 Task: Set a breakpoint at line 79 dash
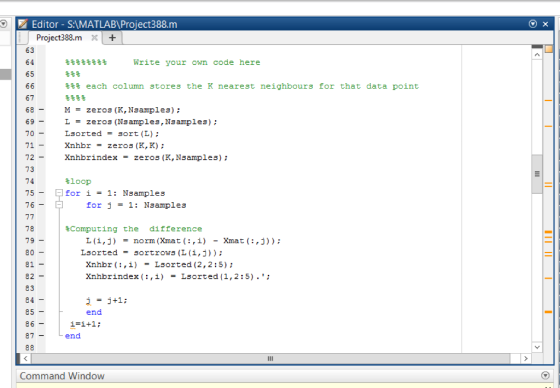(x=41, y=241)
